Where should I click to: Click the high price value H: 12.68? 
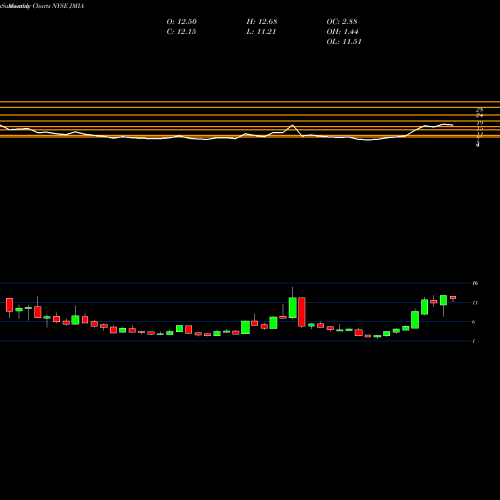pos(262,22)
